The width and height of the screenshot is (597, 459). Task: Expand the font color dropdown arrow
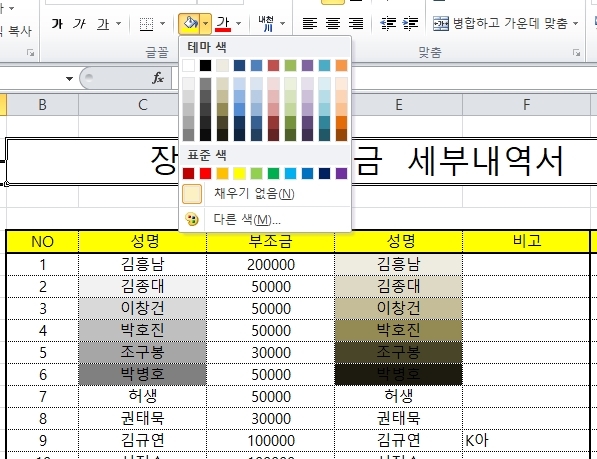click(x=239, y=24)
